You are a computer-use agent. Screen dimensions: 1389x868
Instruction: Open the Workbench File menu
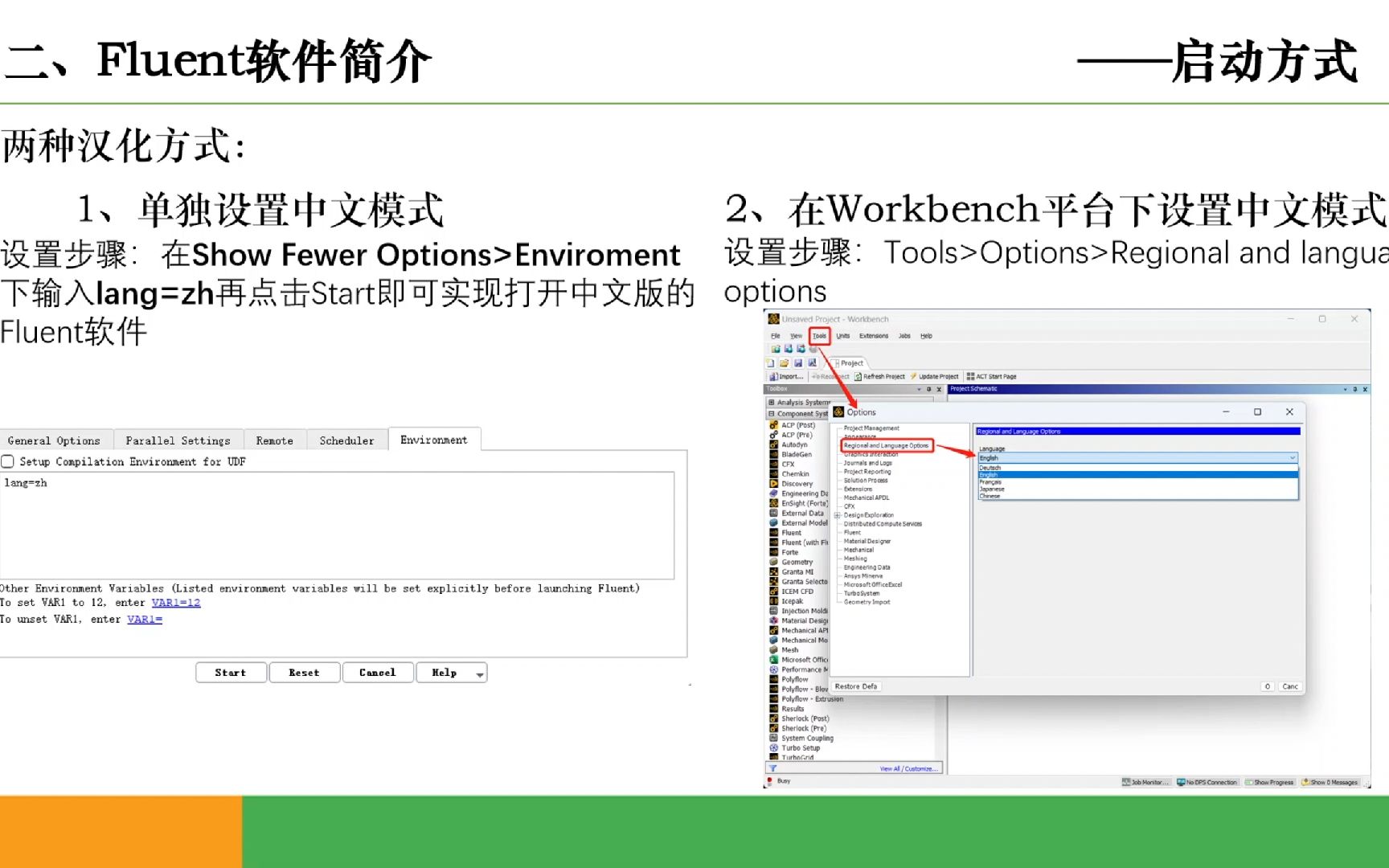[x=776, y=336]
